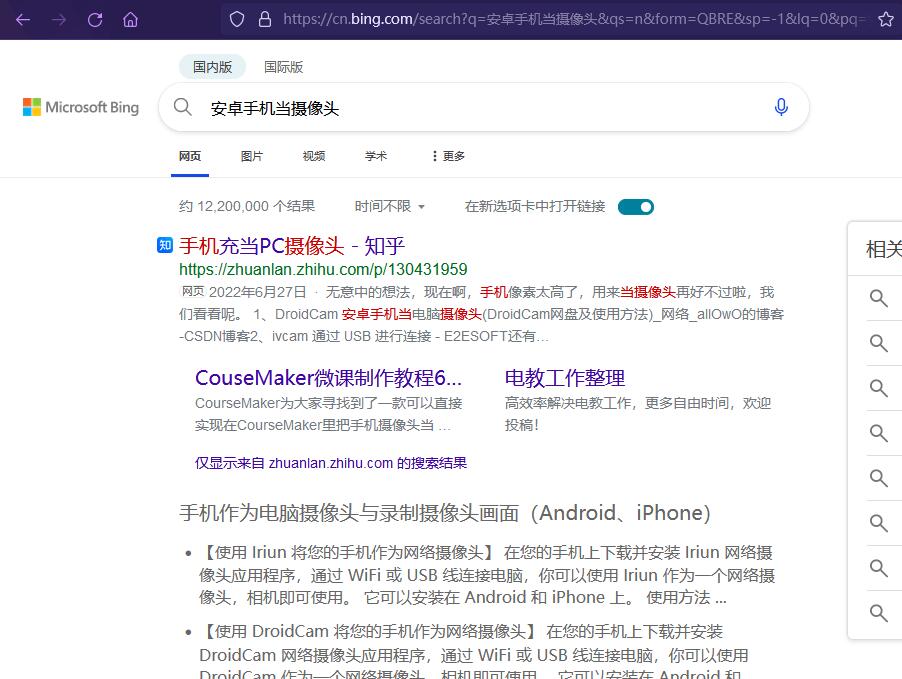The height and width of the screenshot is (679, 902).
Task: Bookmark this page with the star icon
Action: point(886,20)
